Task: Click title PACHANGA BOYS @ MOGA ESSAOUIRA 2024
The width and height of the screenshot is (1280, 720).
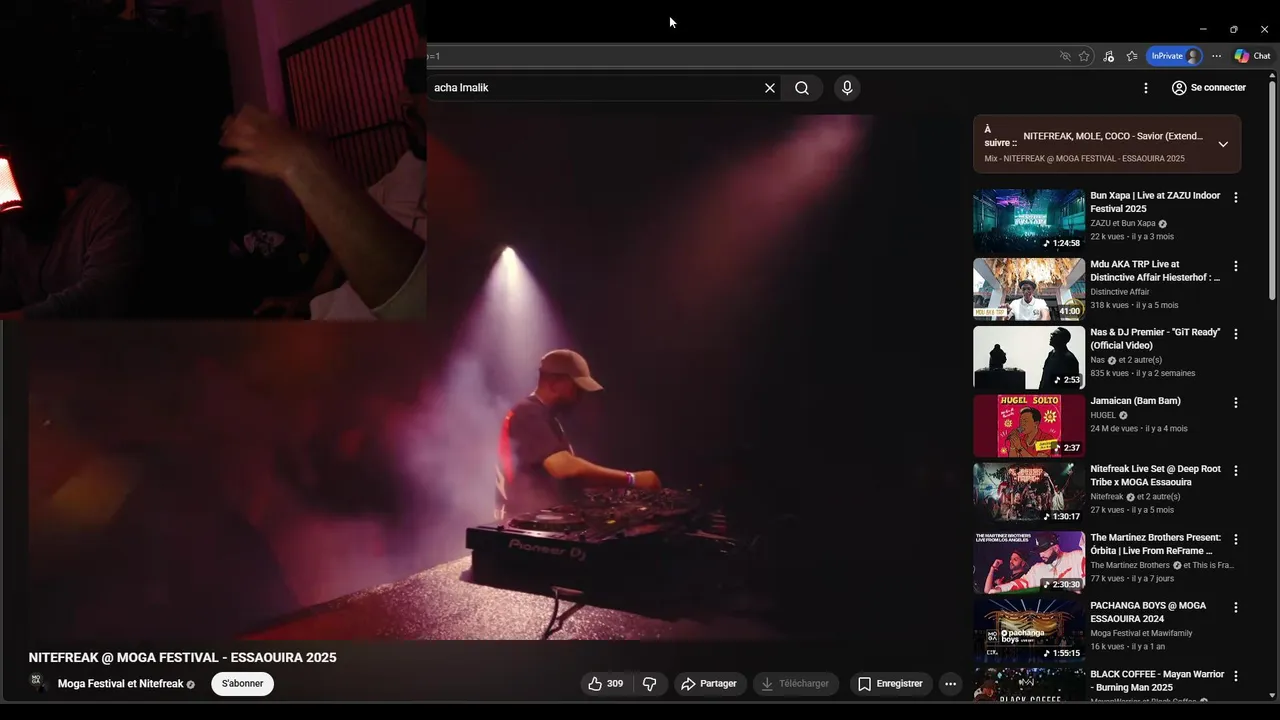Action: [x=1148, y=612]
